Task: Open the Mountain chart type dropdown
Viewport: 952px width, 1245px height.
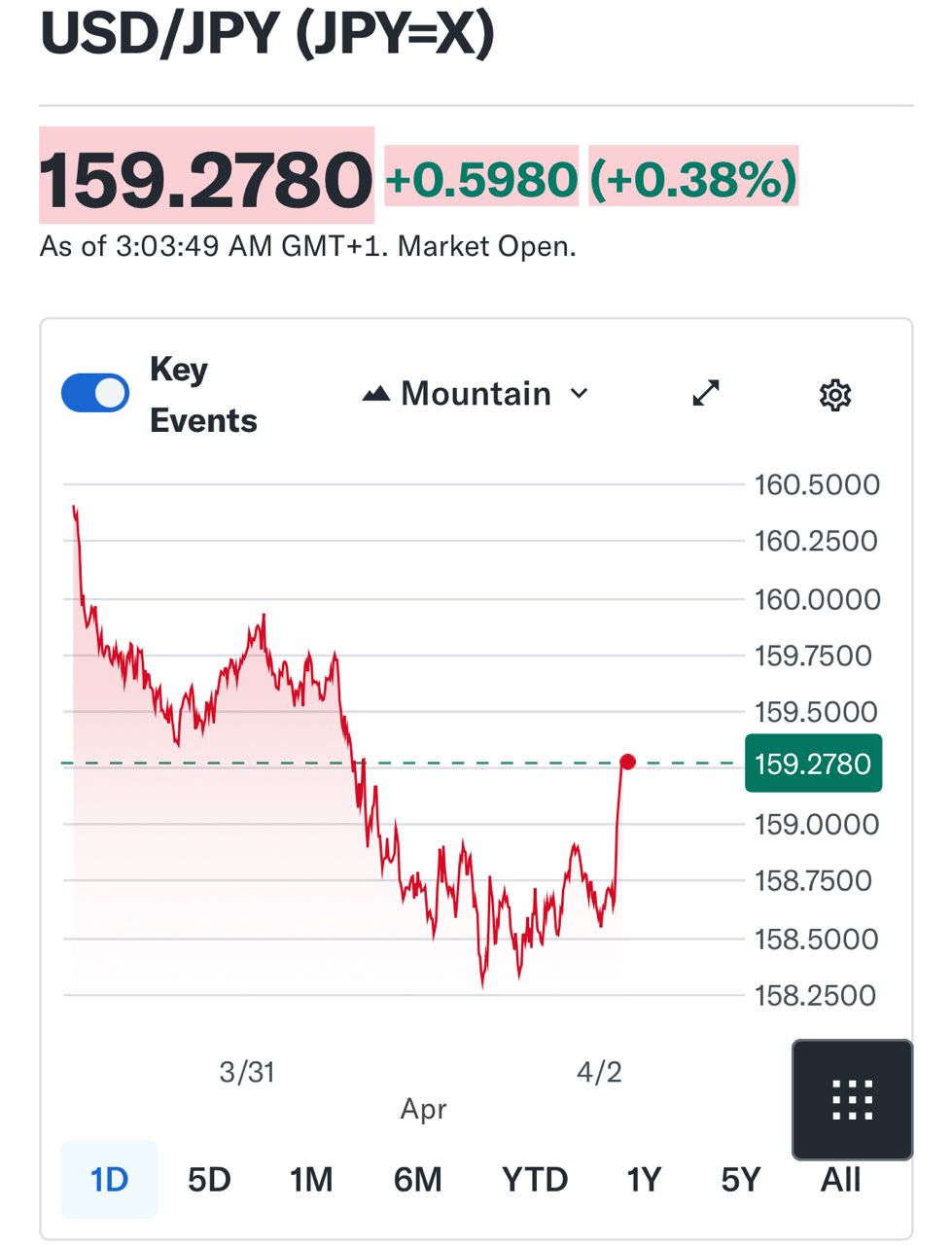Action: (476, 394)
